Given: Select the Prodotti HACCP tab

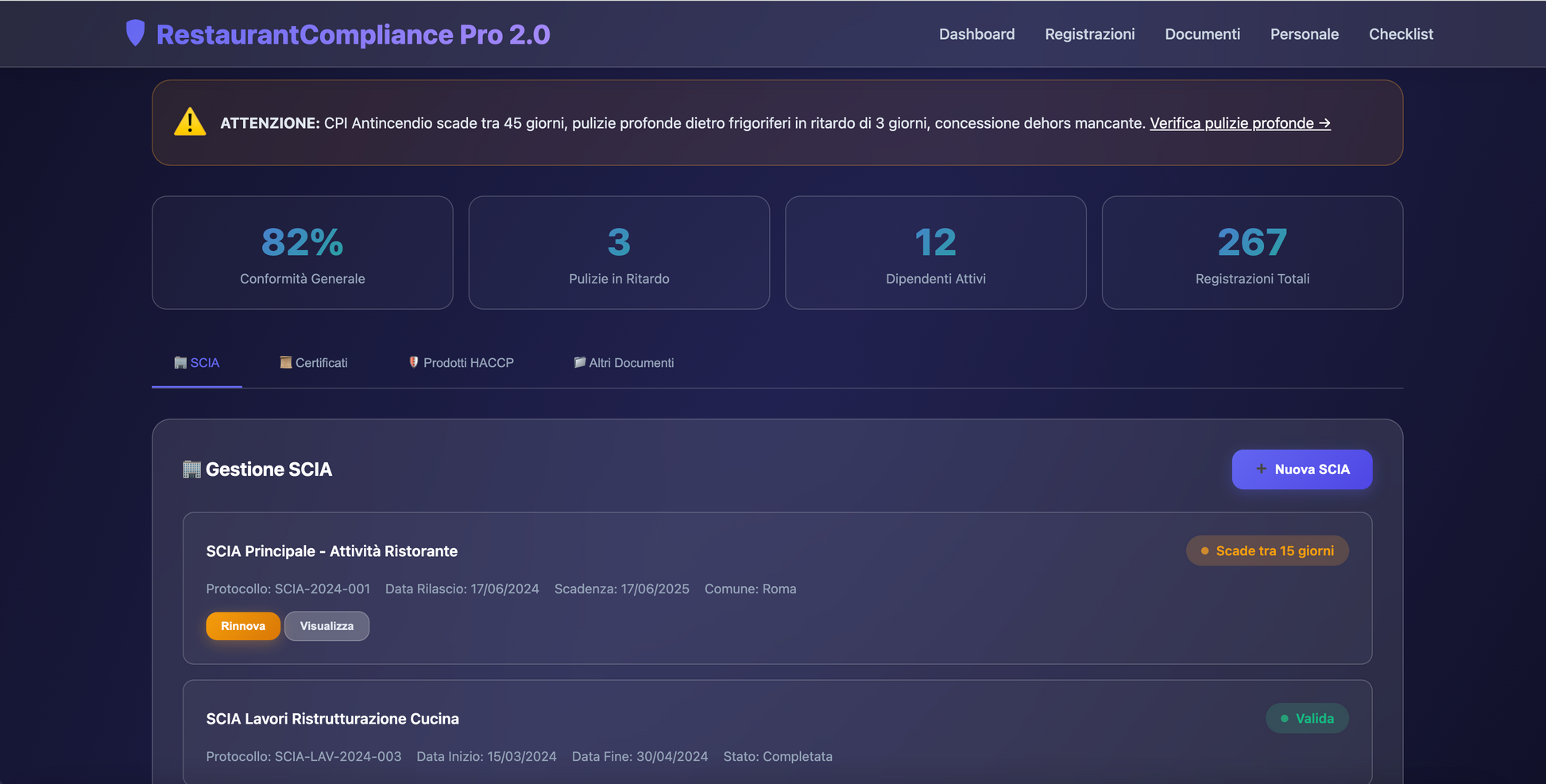Looking at the screenshot, I should click(461, 363).
